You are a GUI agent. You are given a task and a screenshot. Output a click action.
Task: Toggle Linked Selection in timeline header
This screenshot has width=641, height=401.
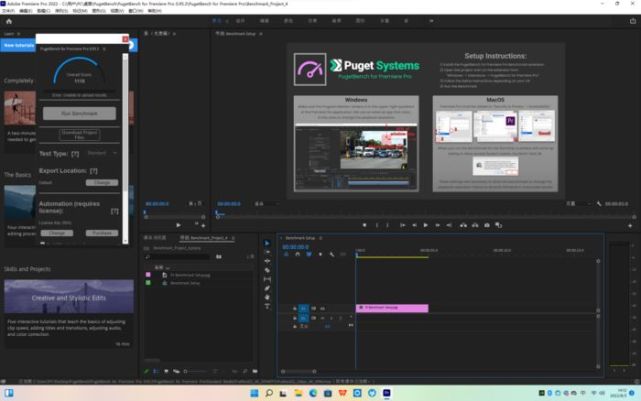click(309, 255)
